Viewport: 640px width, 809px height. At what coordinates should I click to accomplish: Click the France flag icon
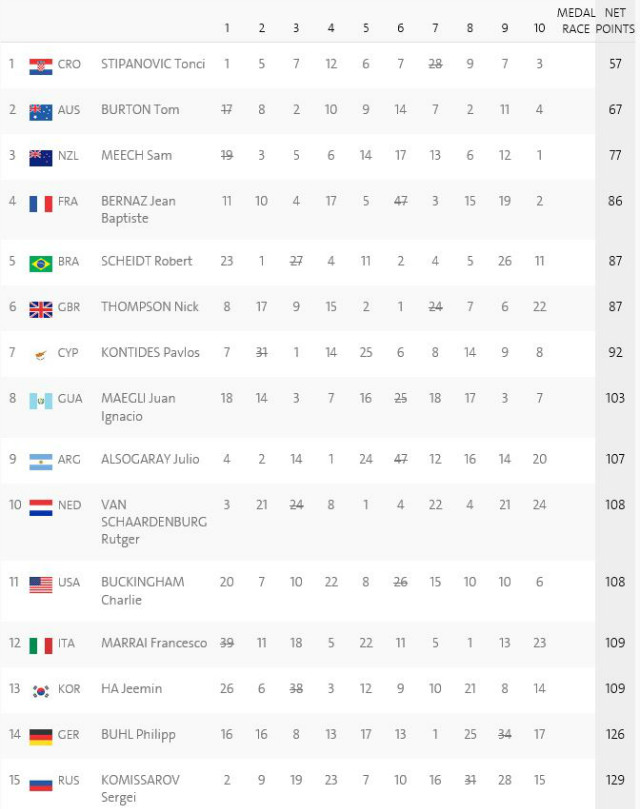coord(41,204)
